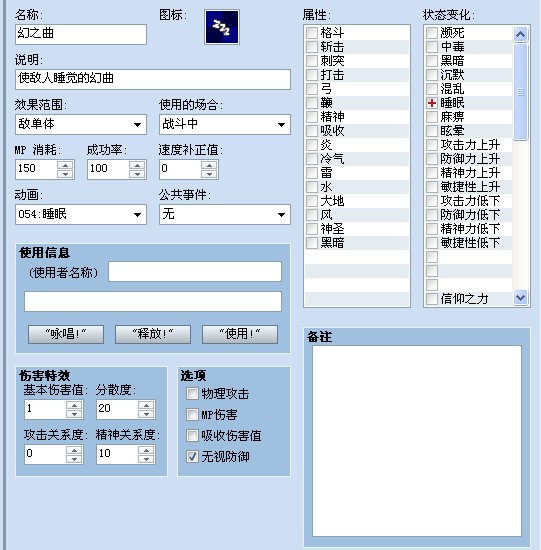Toggle the 睡眠 state change
This screenshot has height=550, width=541.
tap(432, 103)
